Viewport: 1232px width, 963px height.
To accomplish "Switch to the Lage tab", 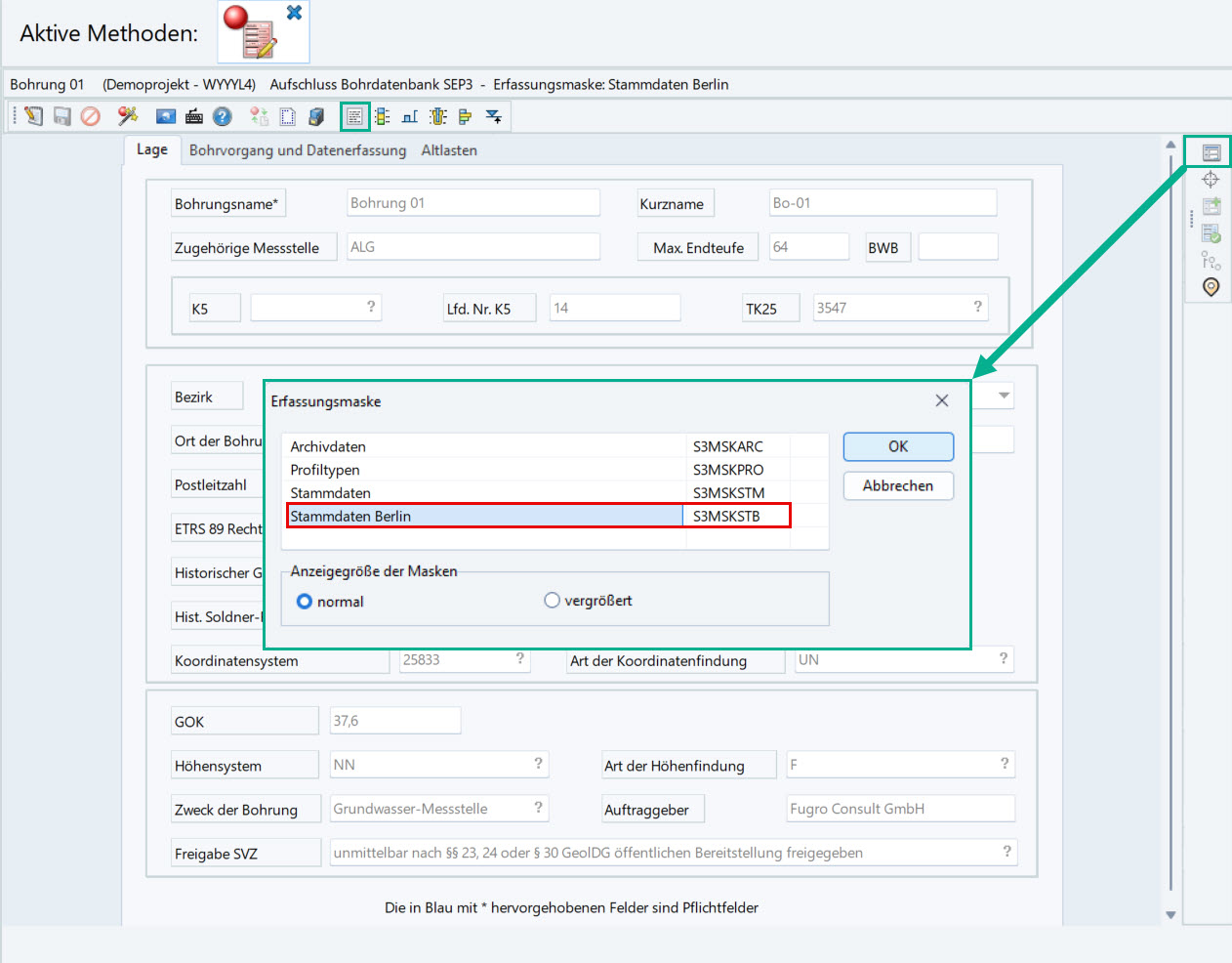I will click(152, 149).
